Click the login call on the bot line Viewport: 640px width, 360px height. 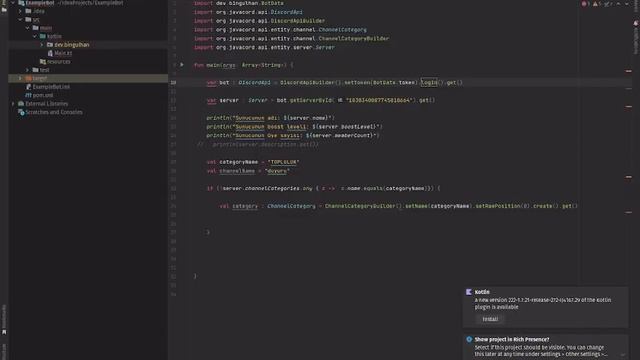coord(429,82)
